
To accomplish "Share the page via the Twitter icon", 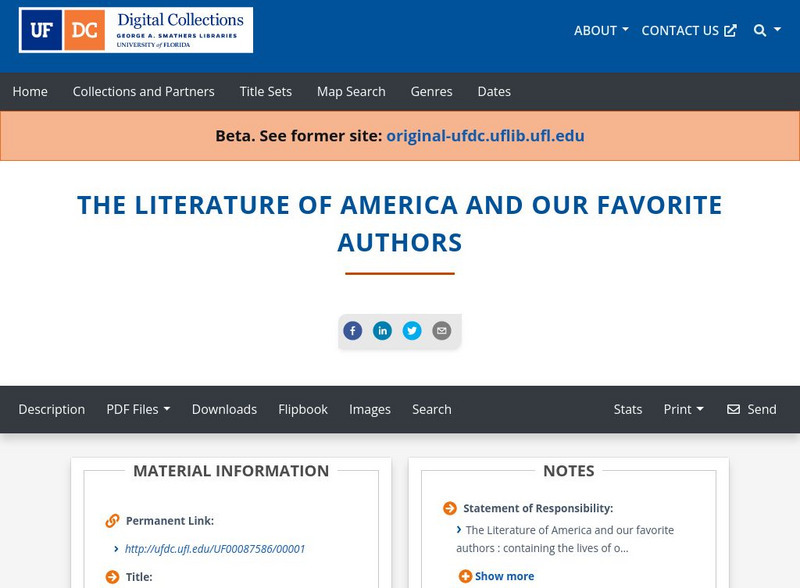I will point(412,330).
